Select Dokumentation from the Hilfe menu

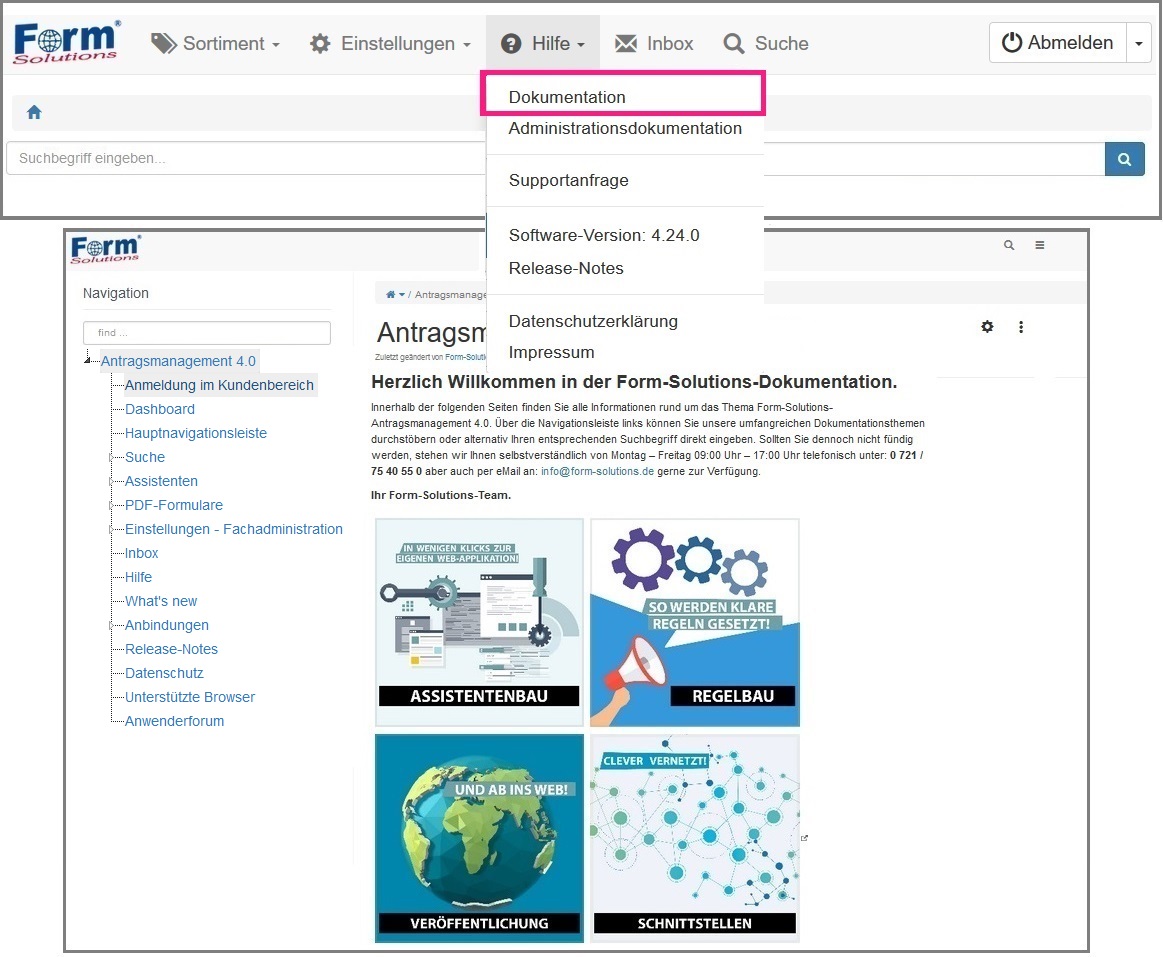tap(567, 97)
